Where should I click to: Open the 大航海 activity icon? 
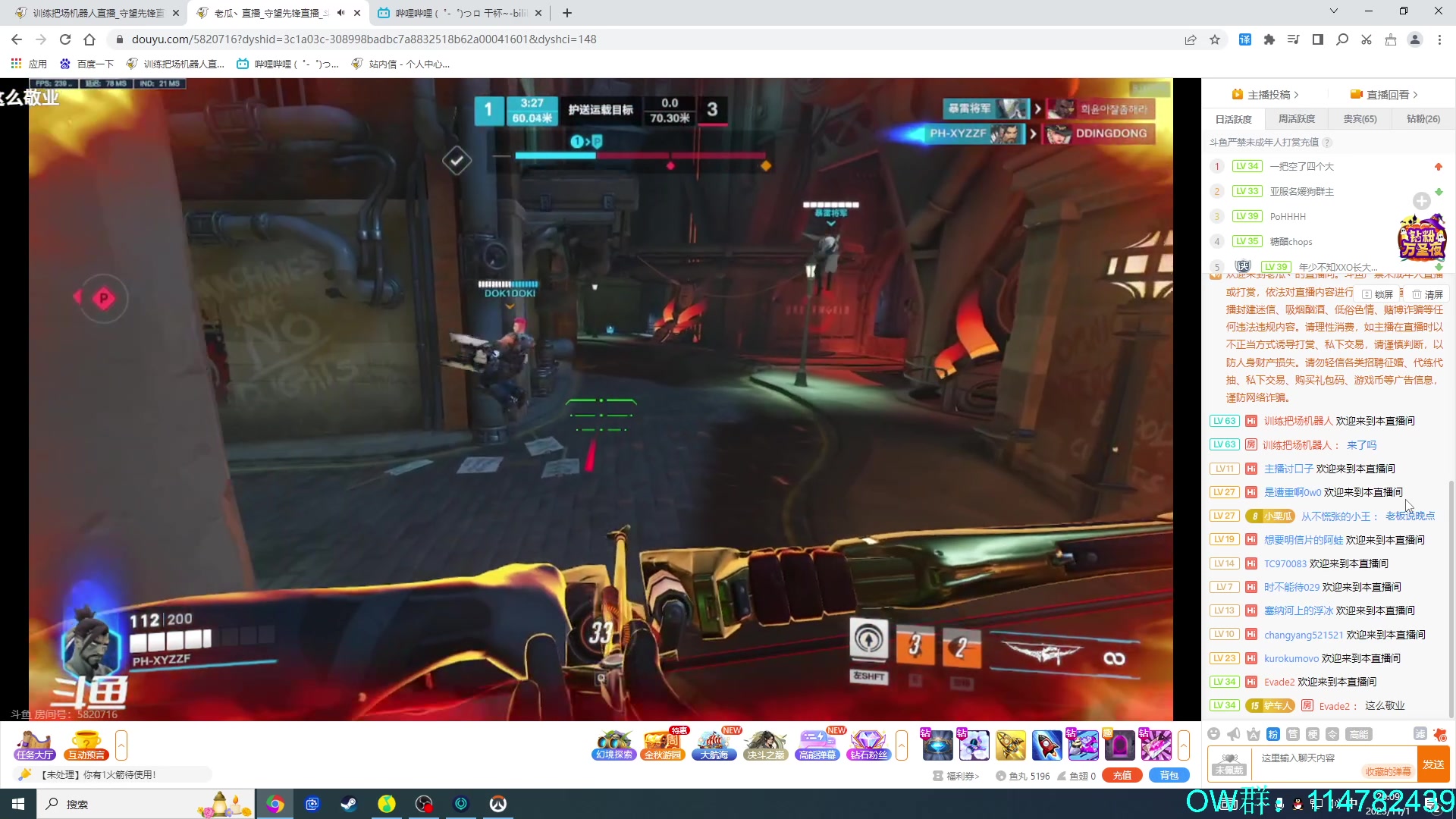(x=714, y=745)
